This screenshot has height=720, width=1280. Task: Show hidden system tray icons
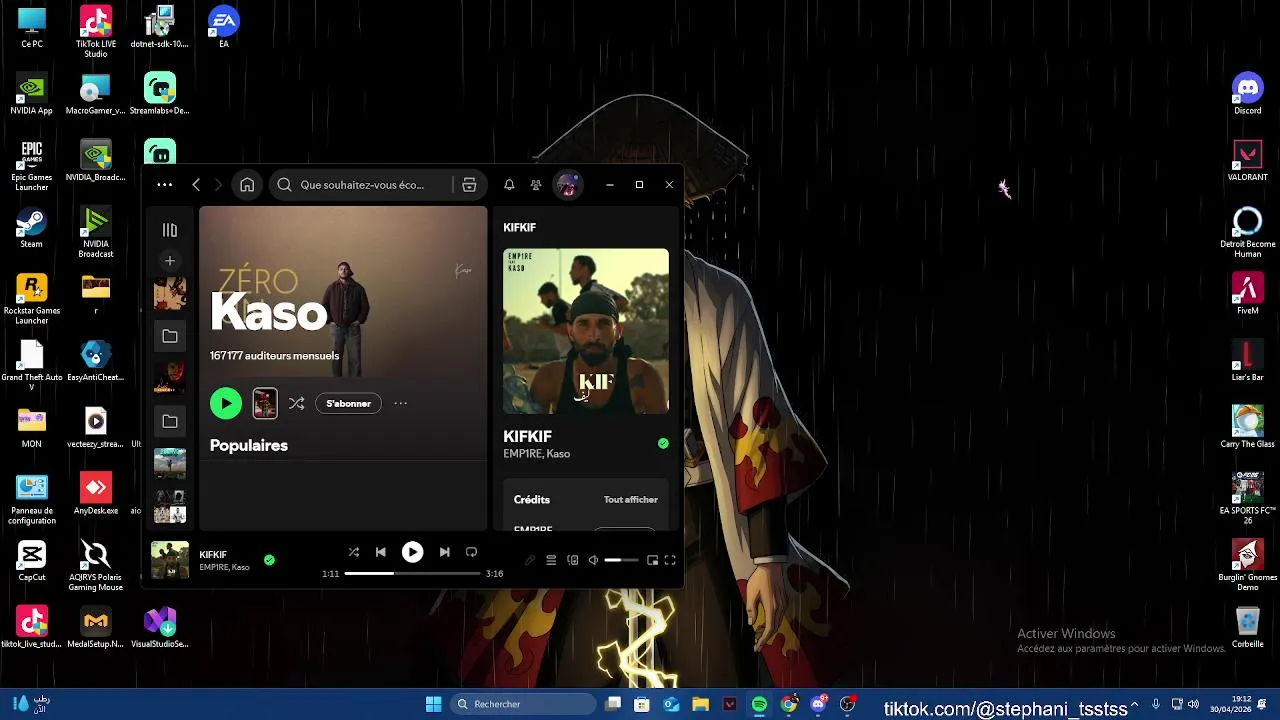1135,704
